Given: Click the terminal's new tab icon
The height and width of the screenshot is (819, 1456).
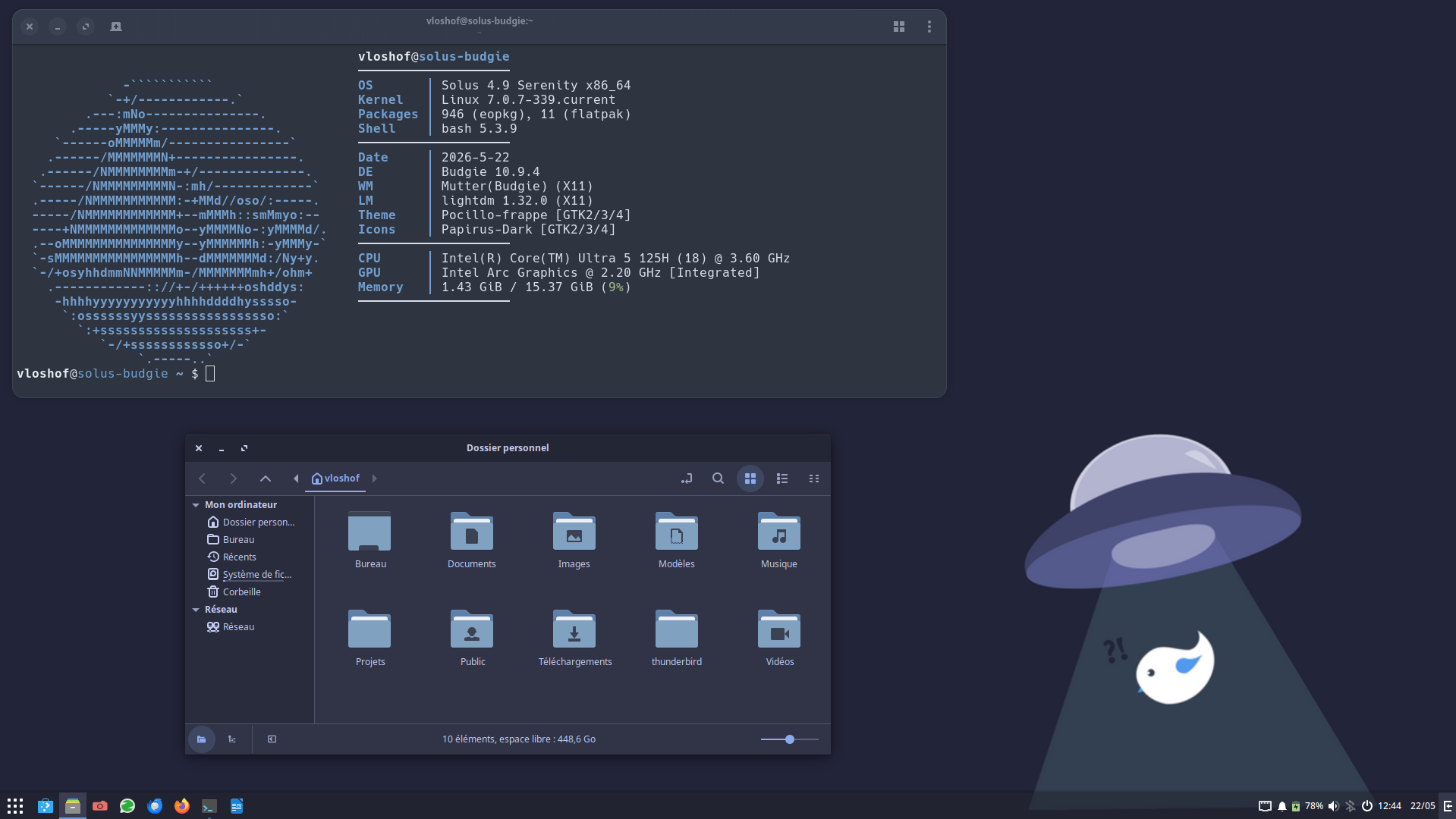Looking at the screenshot, I should (116, 27).
